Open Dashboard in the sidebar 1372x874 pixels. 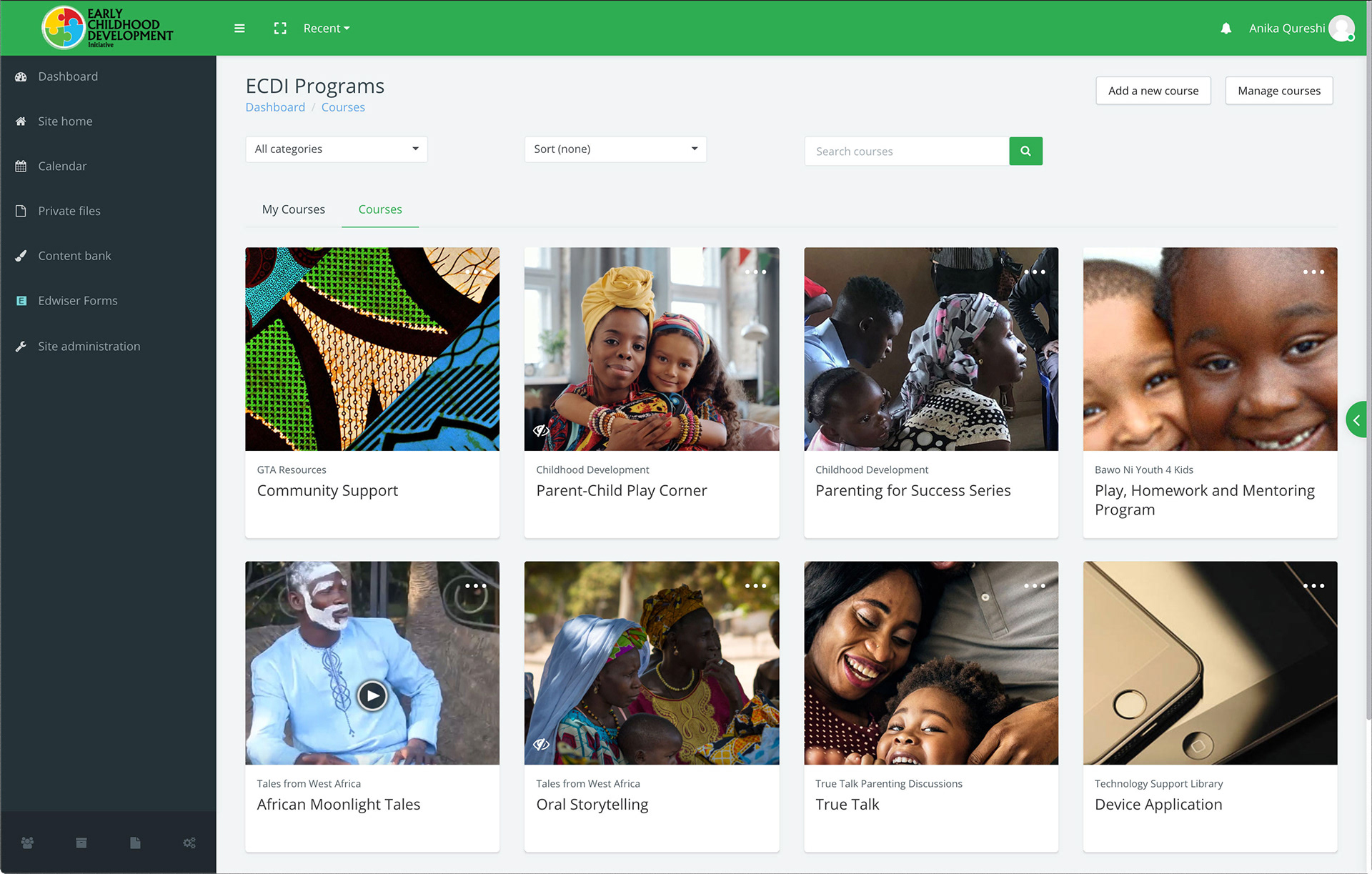coord(68,76)
